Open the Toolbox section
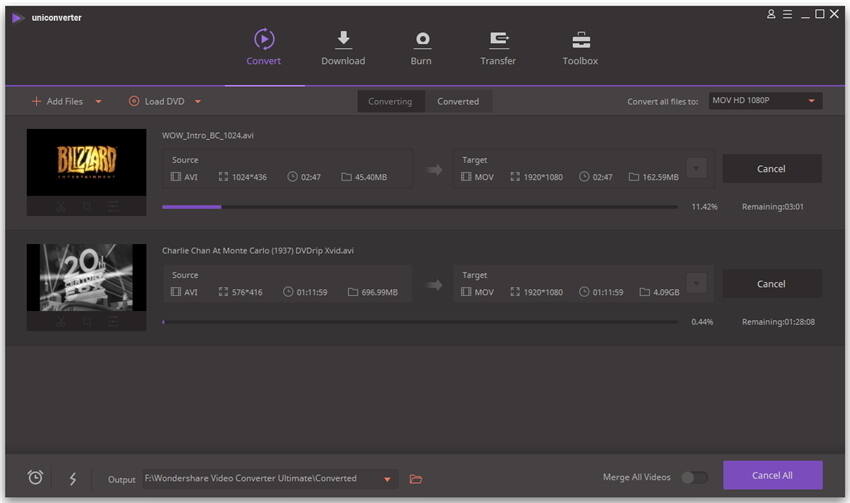The width and height of the screenshot is (850, 503). pyautogui.click(x=580, y=48)
